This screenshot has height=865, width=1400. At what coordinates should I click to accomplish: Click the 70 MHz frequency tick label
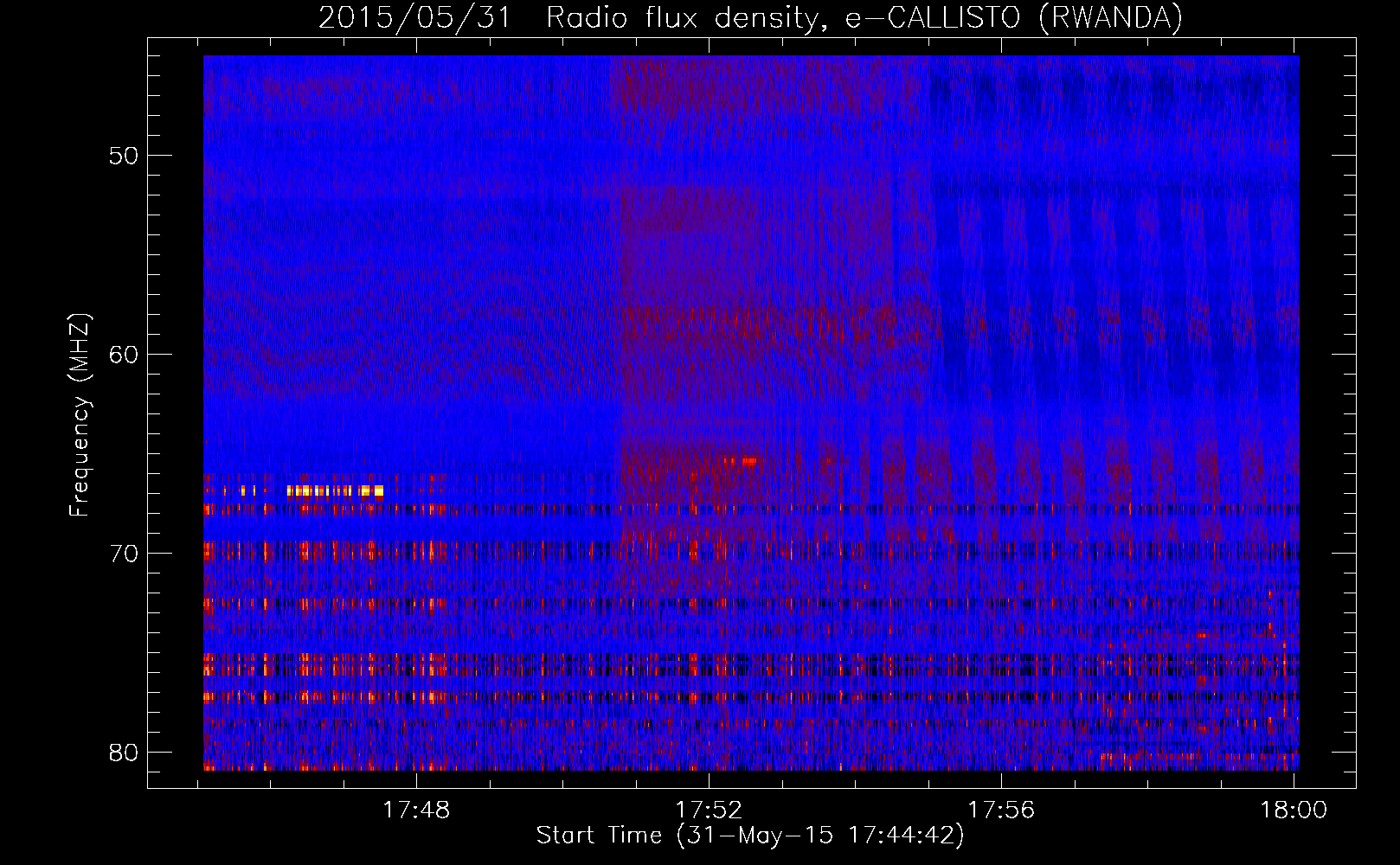pyautogui.click(x=124, y=554)
